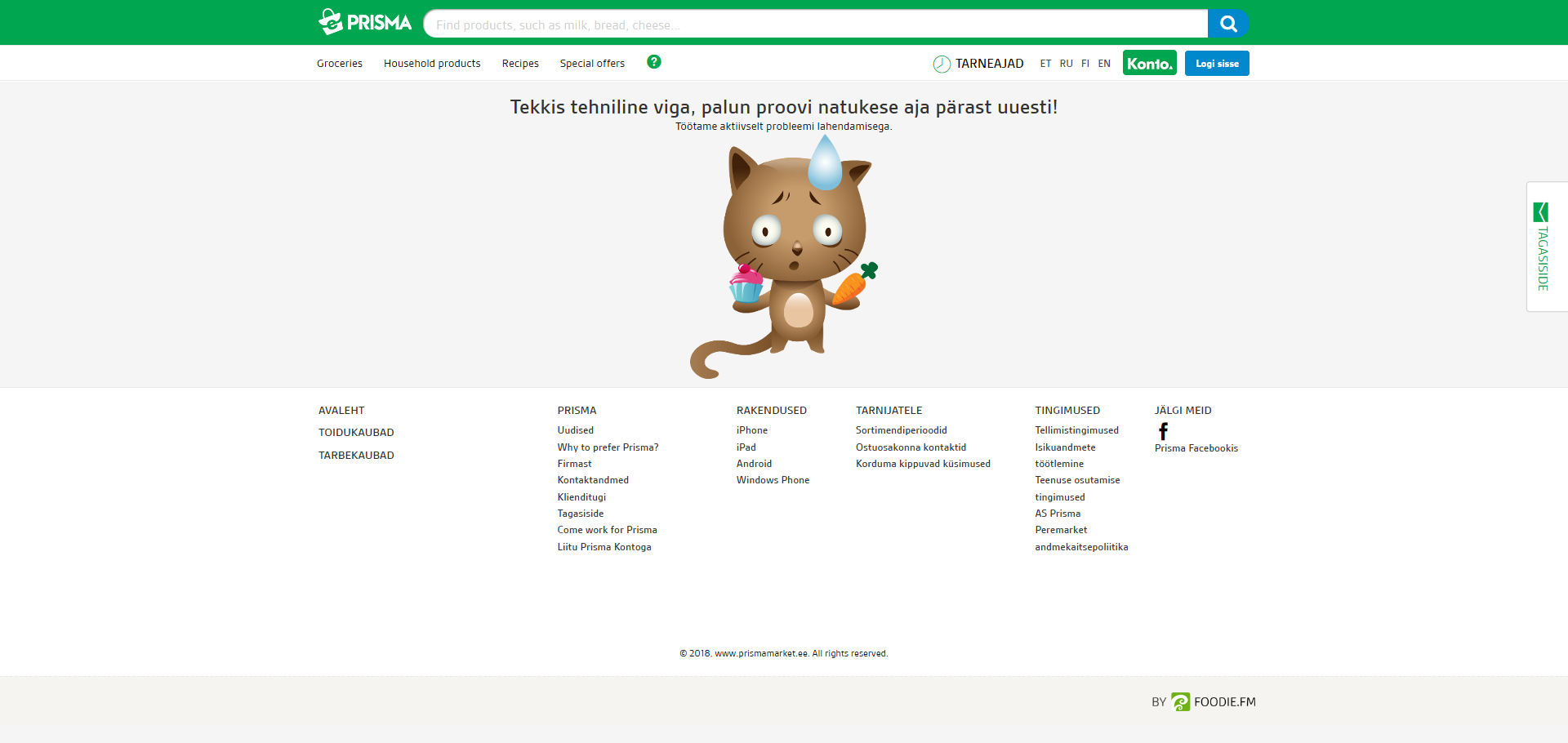1568x743 pixels.
Task: Open the Special offers menu
Action: (x=592, y=64)
